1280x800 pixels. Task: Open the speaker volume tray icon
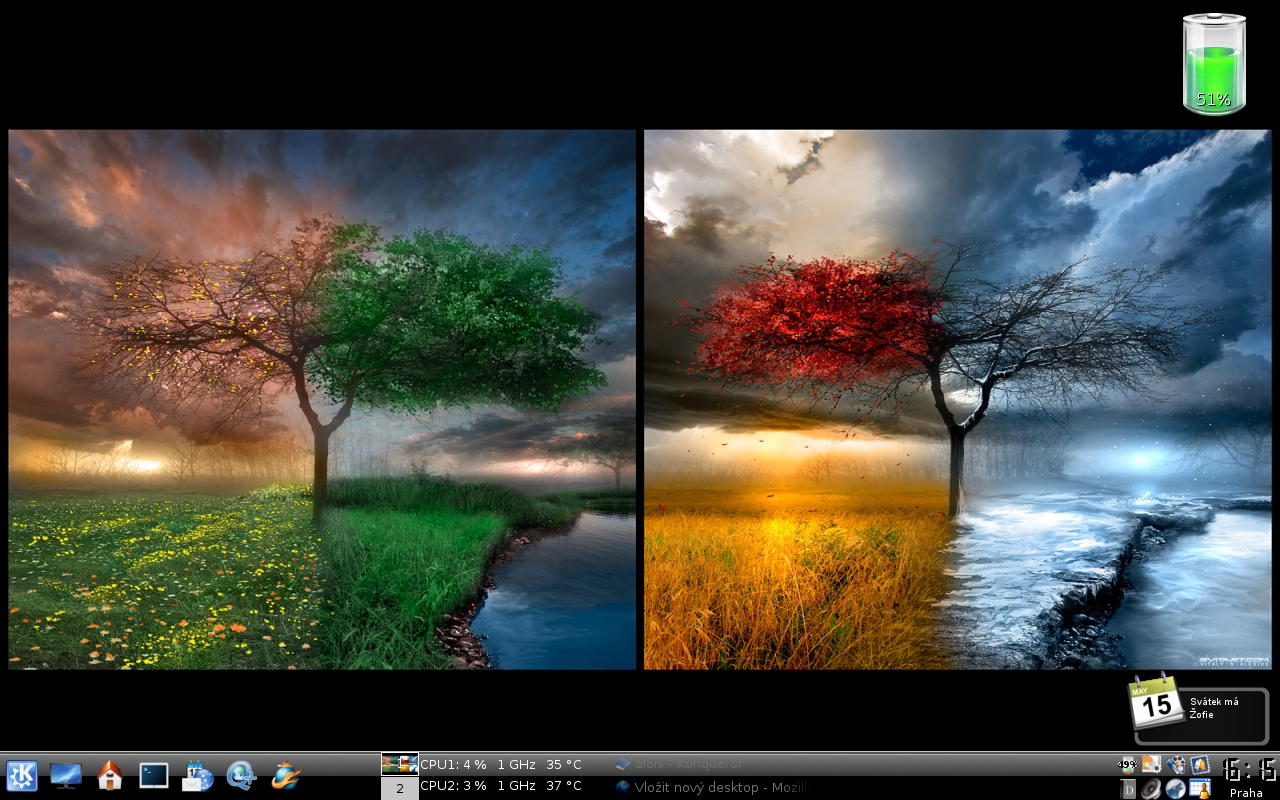1152,789
